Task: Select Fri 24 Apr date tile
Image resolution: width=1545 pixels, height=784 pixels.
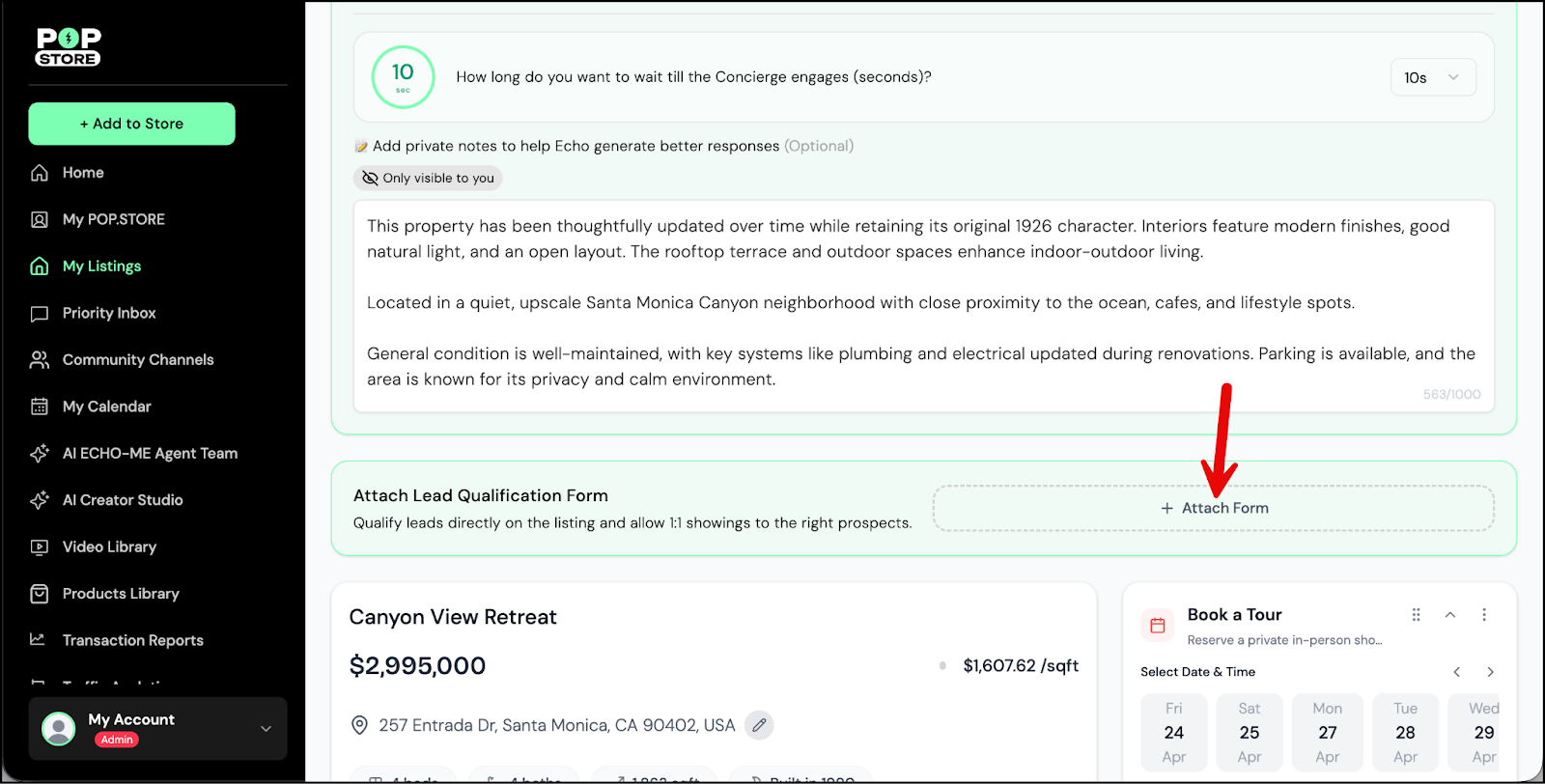Action: tap(1173, 733)
